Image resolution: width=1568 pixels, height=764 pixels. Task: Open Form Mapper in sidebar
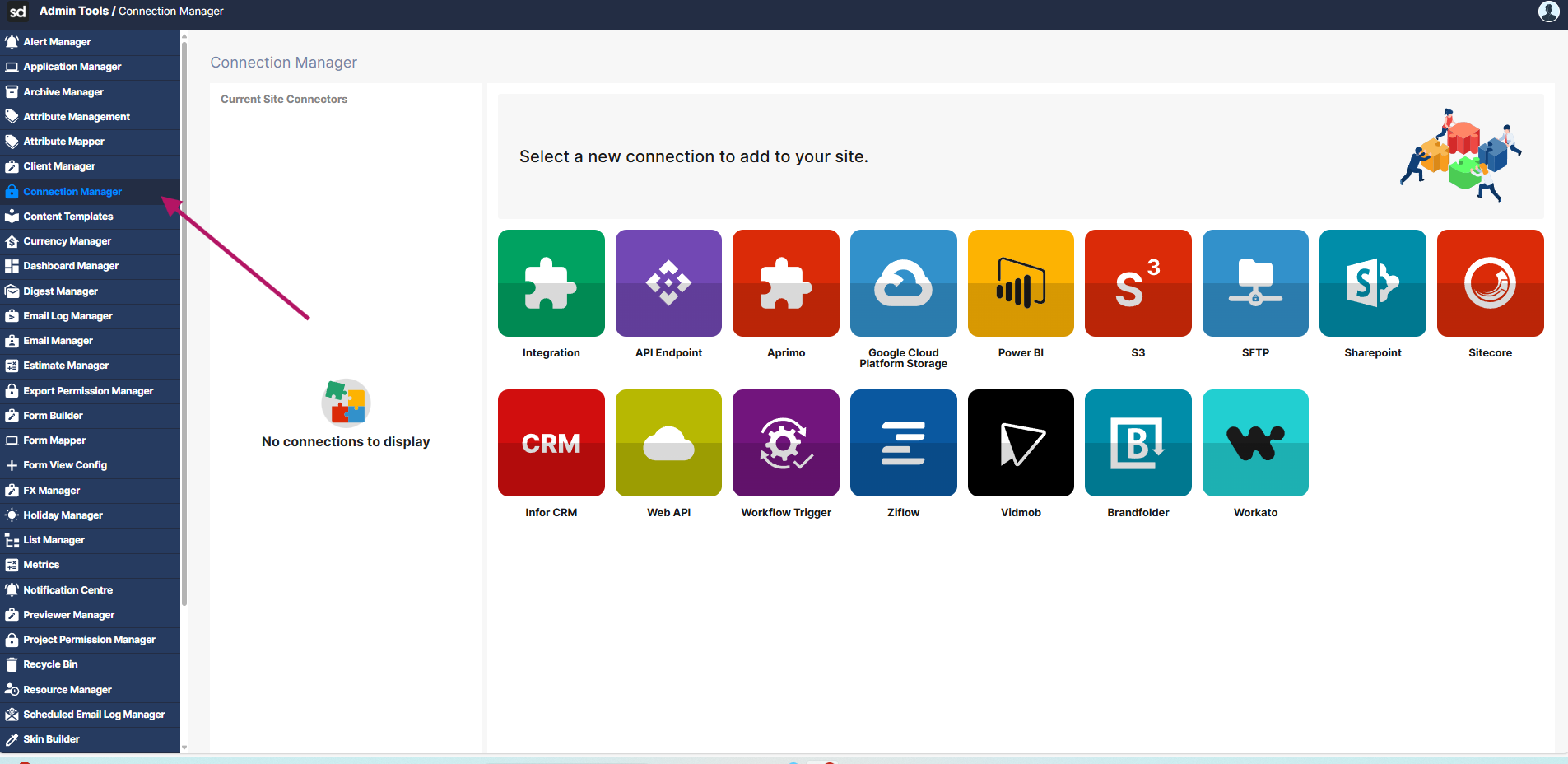(90, 440)
